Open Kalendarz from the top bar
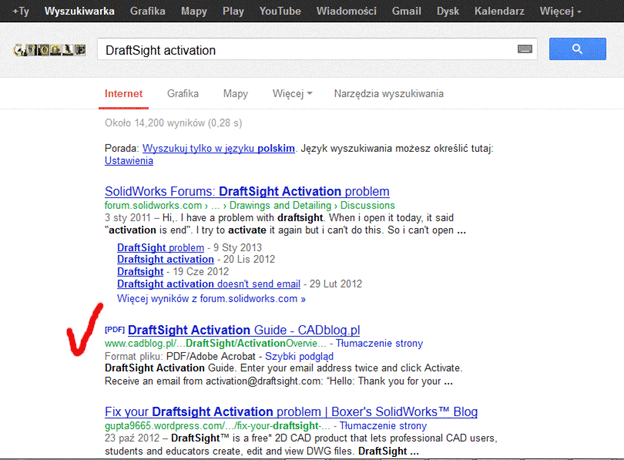Viewport: 624px width, 460px height. point(499,11)
